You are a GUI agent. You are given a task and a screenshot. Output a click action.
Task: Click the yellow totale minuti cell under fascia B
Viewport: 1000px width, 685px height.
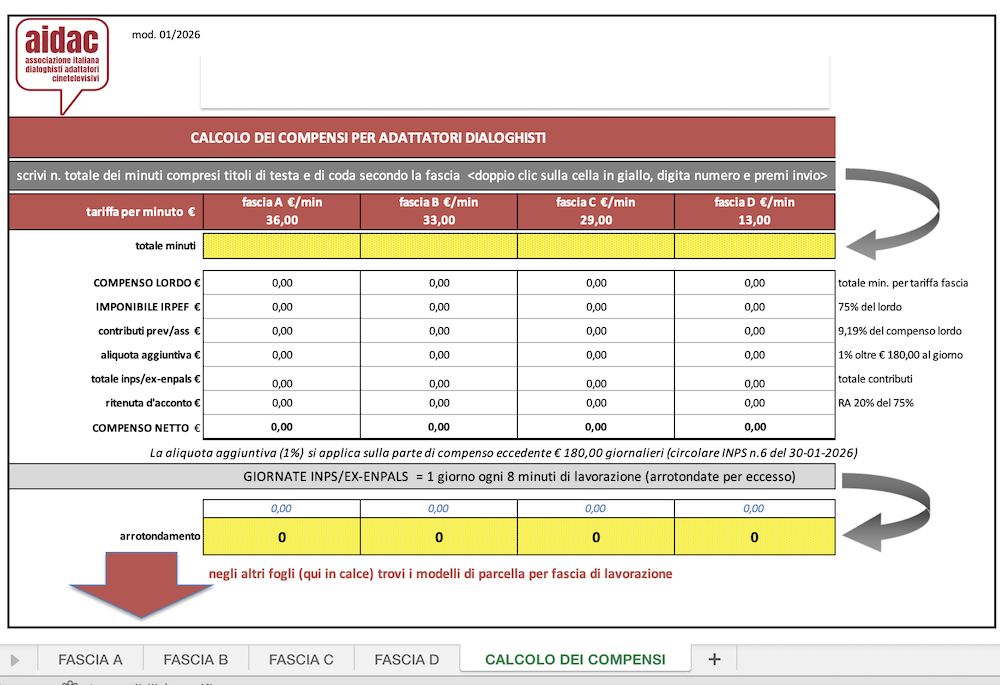pyautogui.click(x=439, y=245)
